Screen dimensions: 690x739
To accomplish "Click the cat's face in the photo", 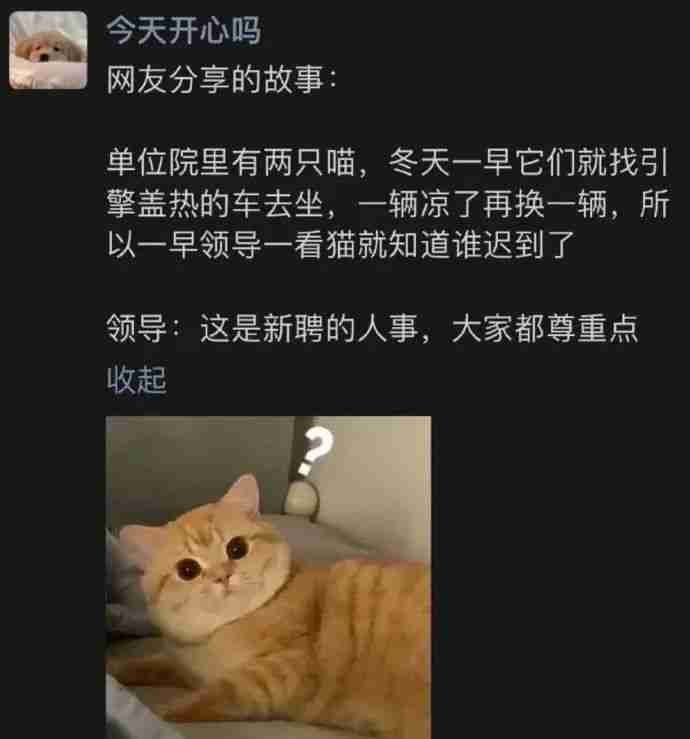I will (x=210, y=570).
